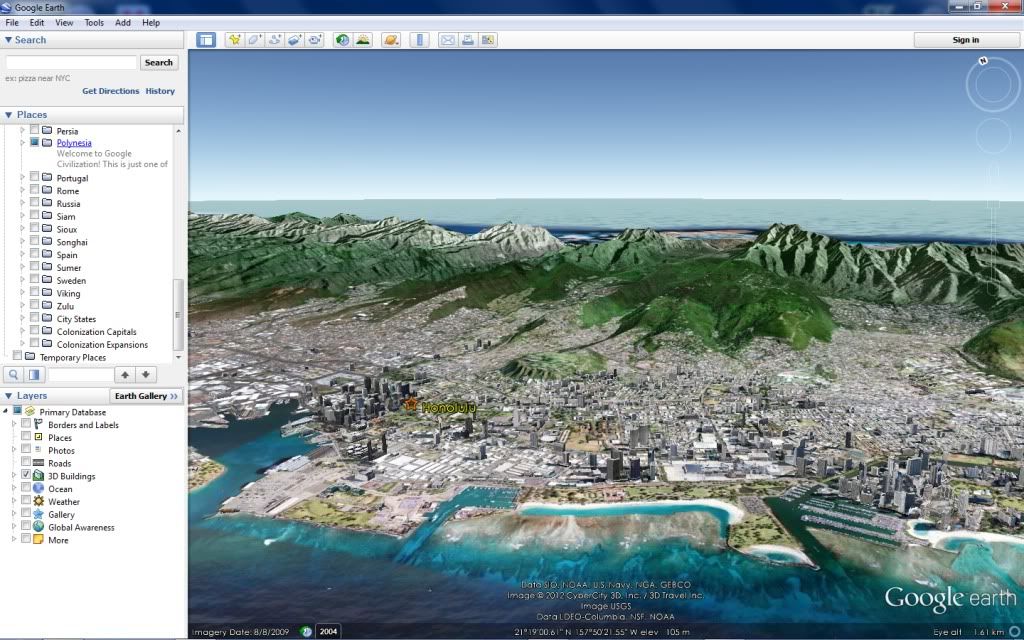Tick the Rome folder checkbox

(35, 190)
